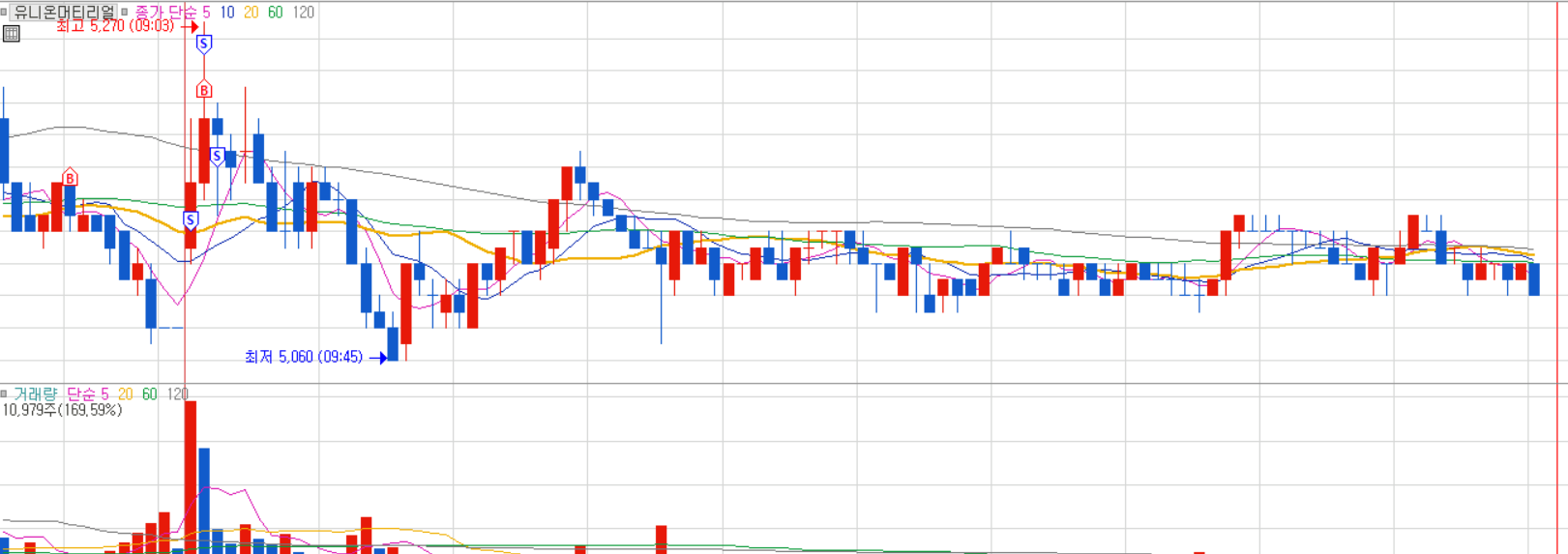1568x554 pixels.
Task: Click the small square handle before 종가 단순
Action: click(x=125, y=13)
